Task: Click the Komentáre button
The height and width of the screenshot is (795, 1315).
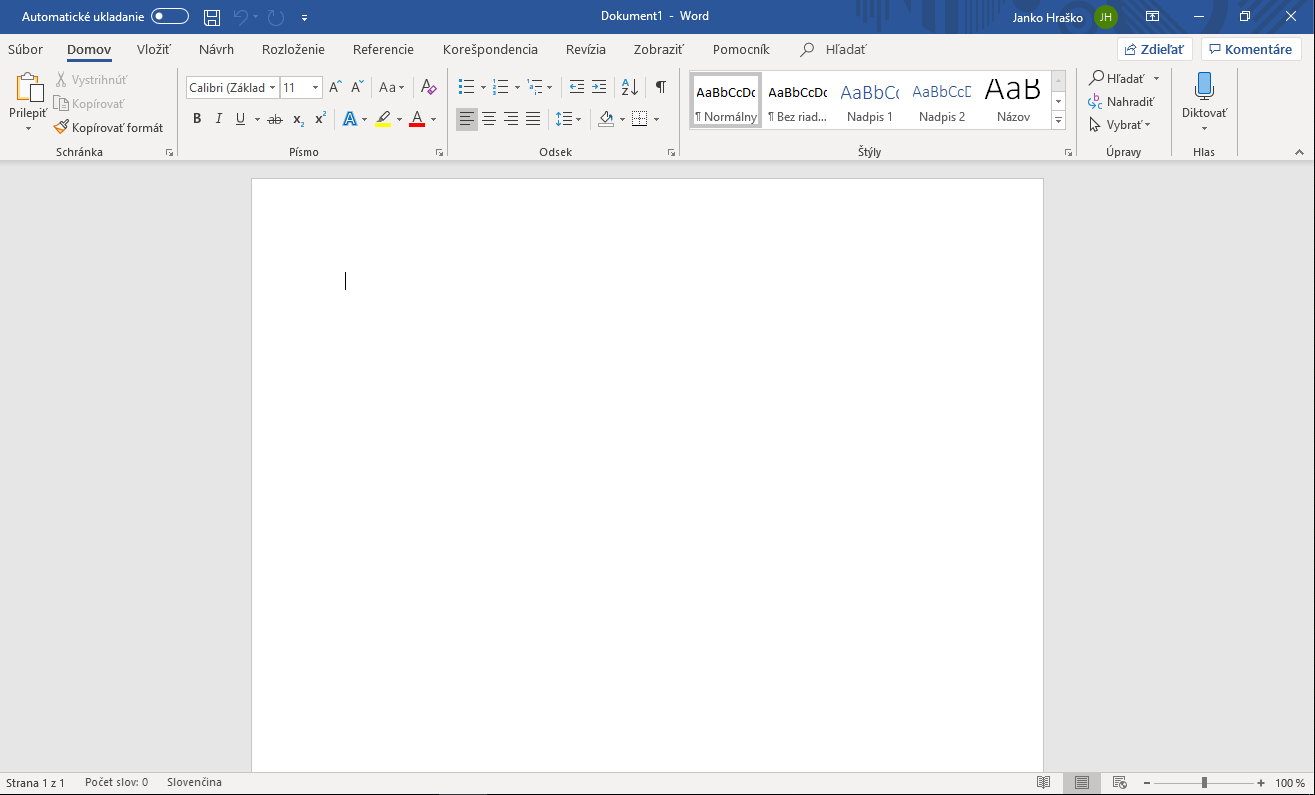Action: pos(1250,49)
